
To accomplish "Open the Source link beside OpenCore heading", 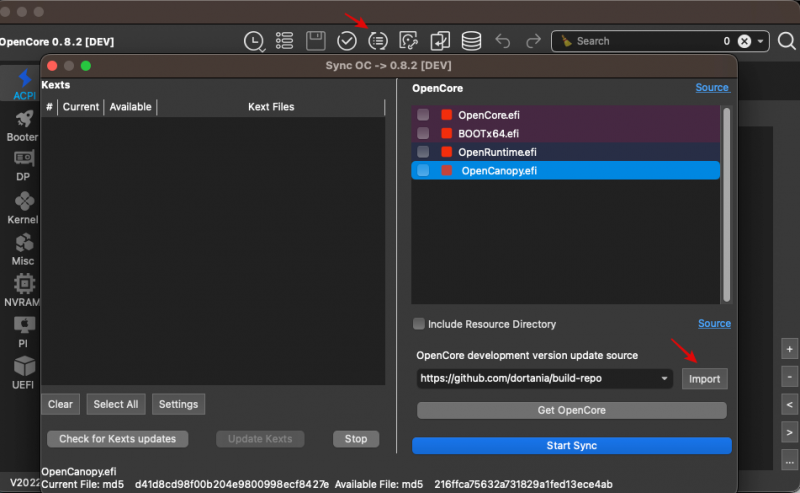I will click(712, 88).
